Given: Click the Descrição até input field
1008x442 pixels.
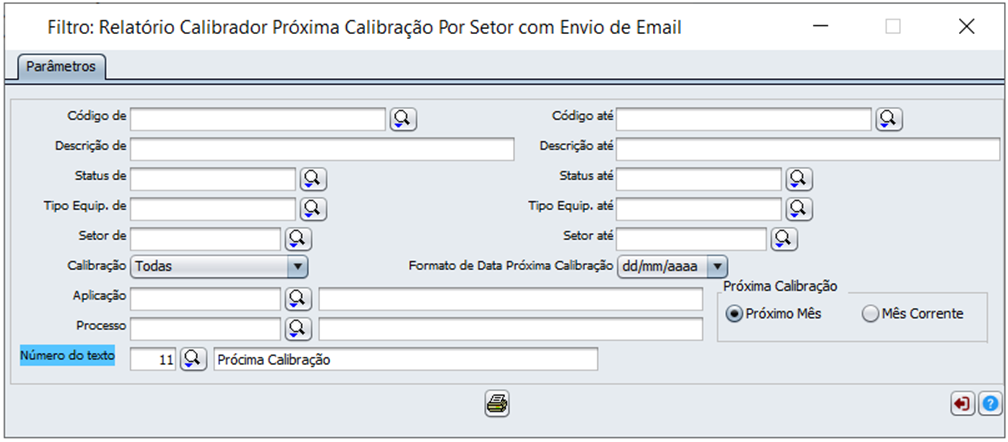Looking at the screenshot, I should (x=807, y=149).
